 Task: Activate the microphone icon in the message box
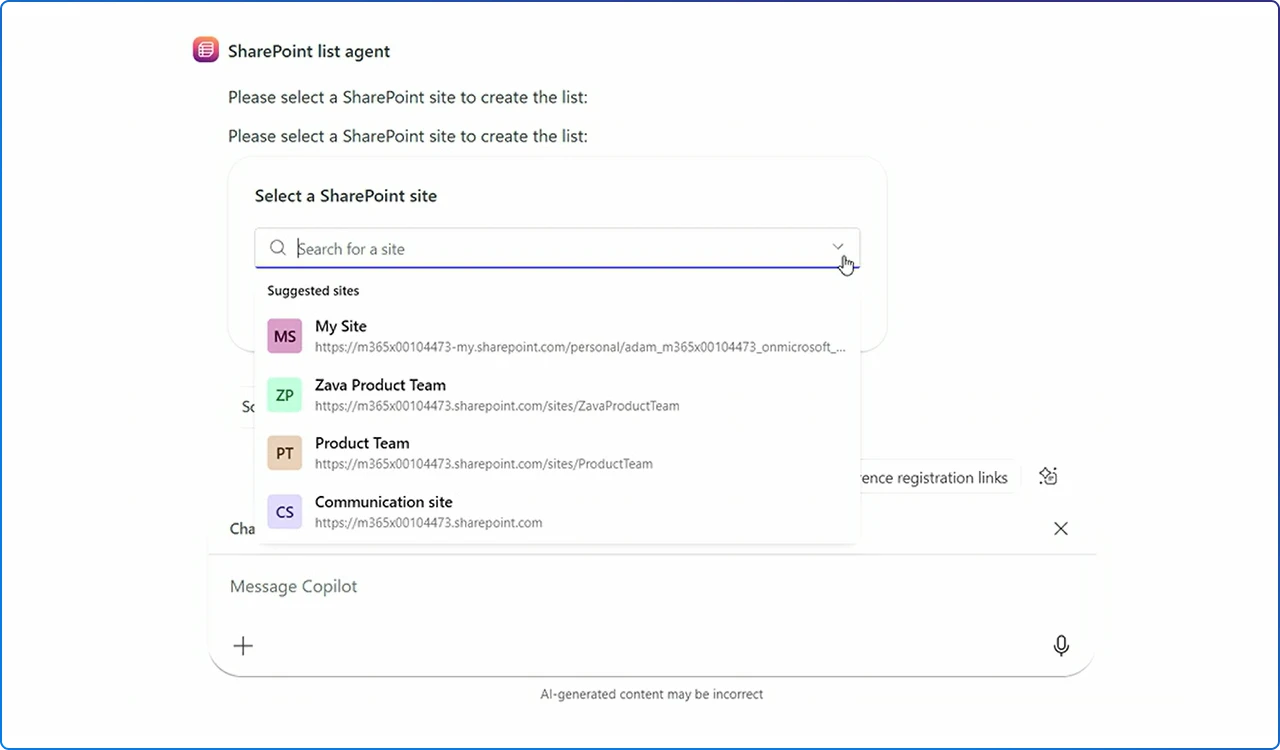(x=1061, y=646)
